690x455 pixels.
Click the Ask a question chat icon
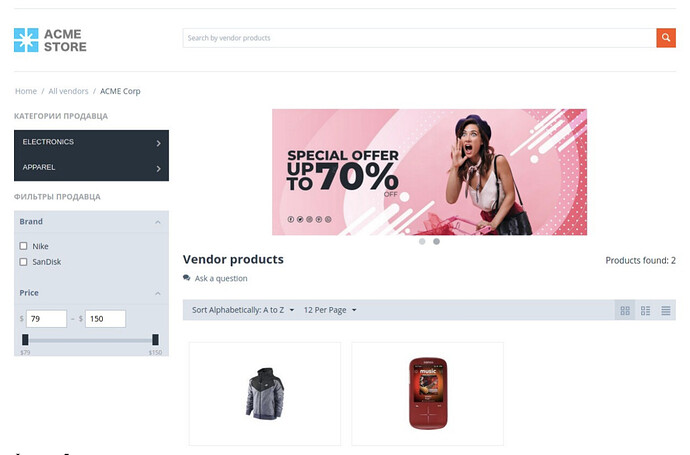coord(187,278)
